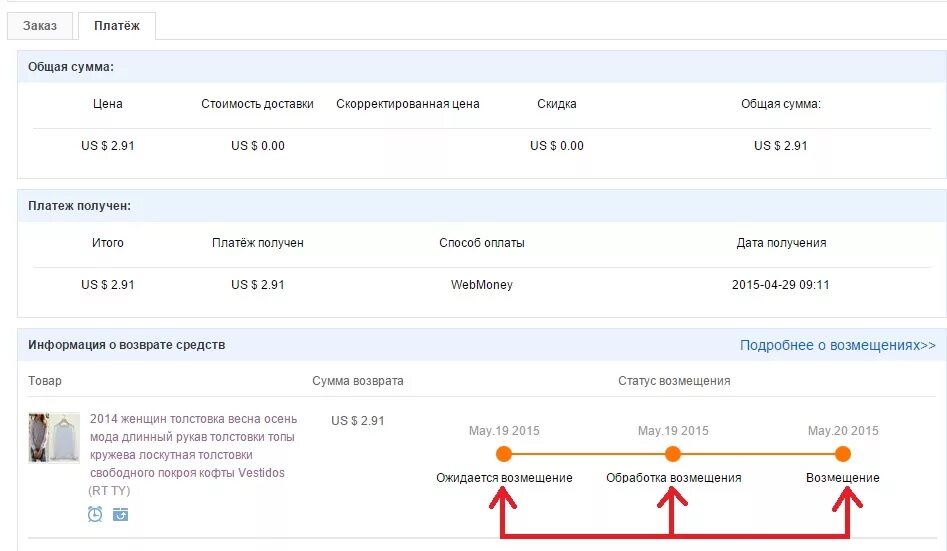Click the refund box icon under product
This screenshot has width=947, height=551.
click(x=121, y=514)
